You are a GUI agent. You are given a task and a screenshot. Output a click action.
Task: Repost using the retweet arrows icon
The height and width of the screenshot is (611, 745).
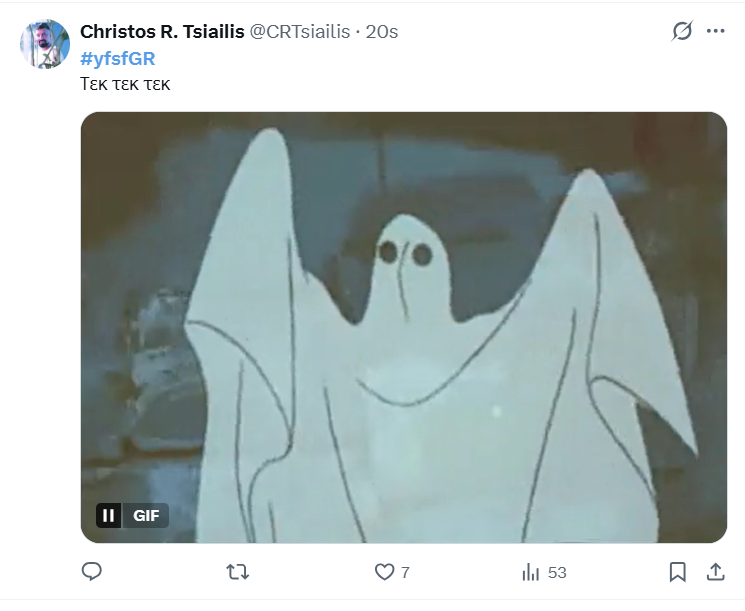click(x=238, y=572)
